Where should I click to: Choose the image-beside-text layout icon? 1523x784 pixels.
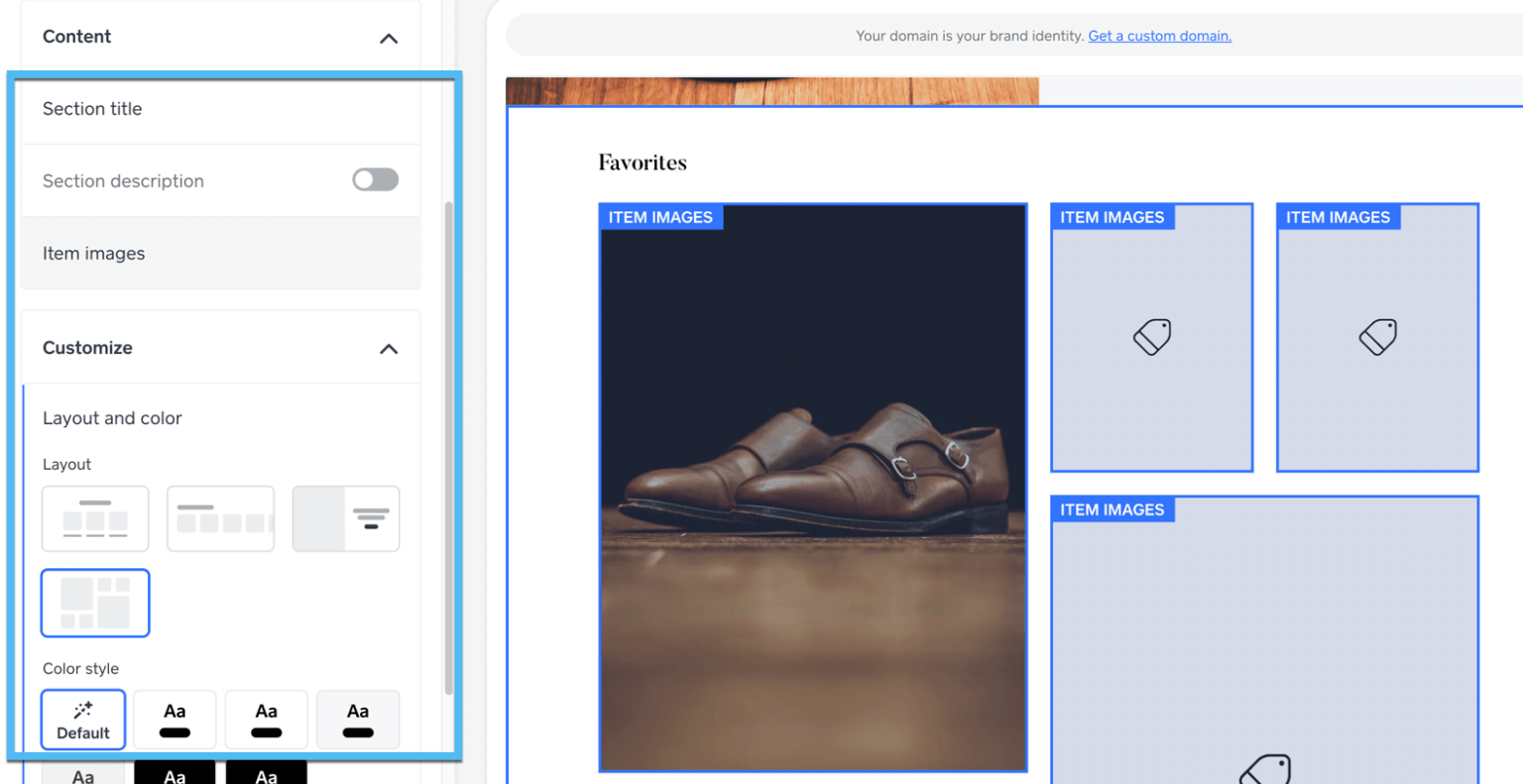click(345, 518)
